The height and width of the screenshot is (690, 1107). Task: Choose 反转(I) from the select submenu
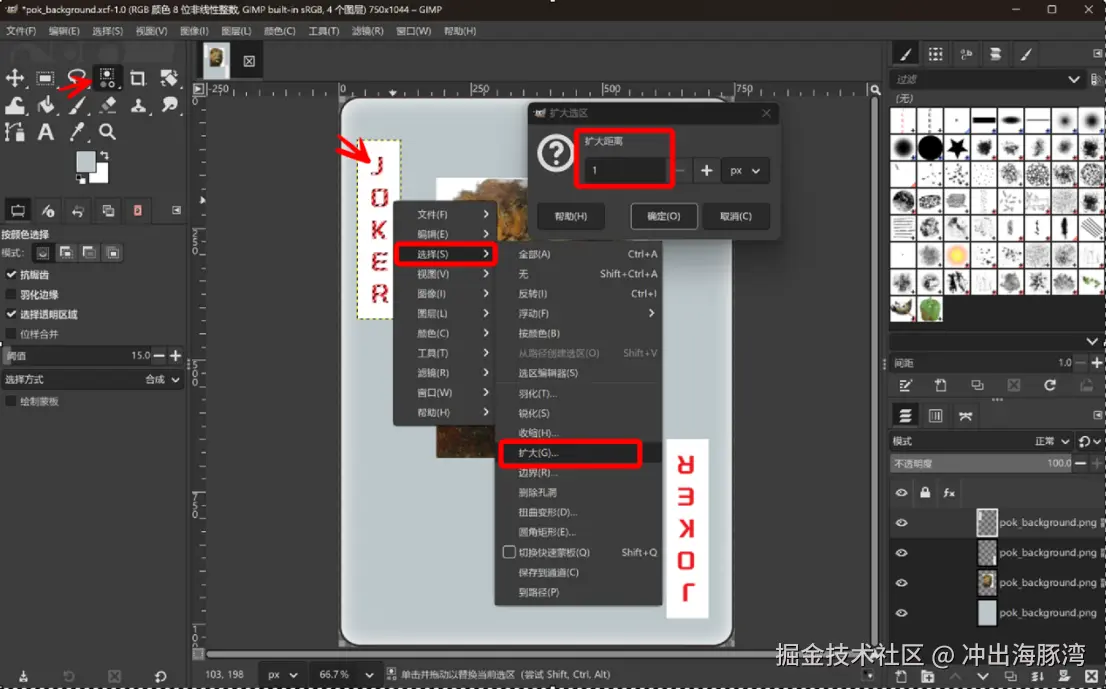578,294
